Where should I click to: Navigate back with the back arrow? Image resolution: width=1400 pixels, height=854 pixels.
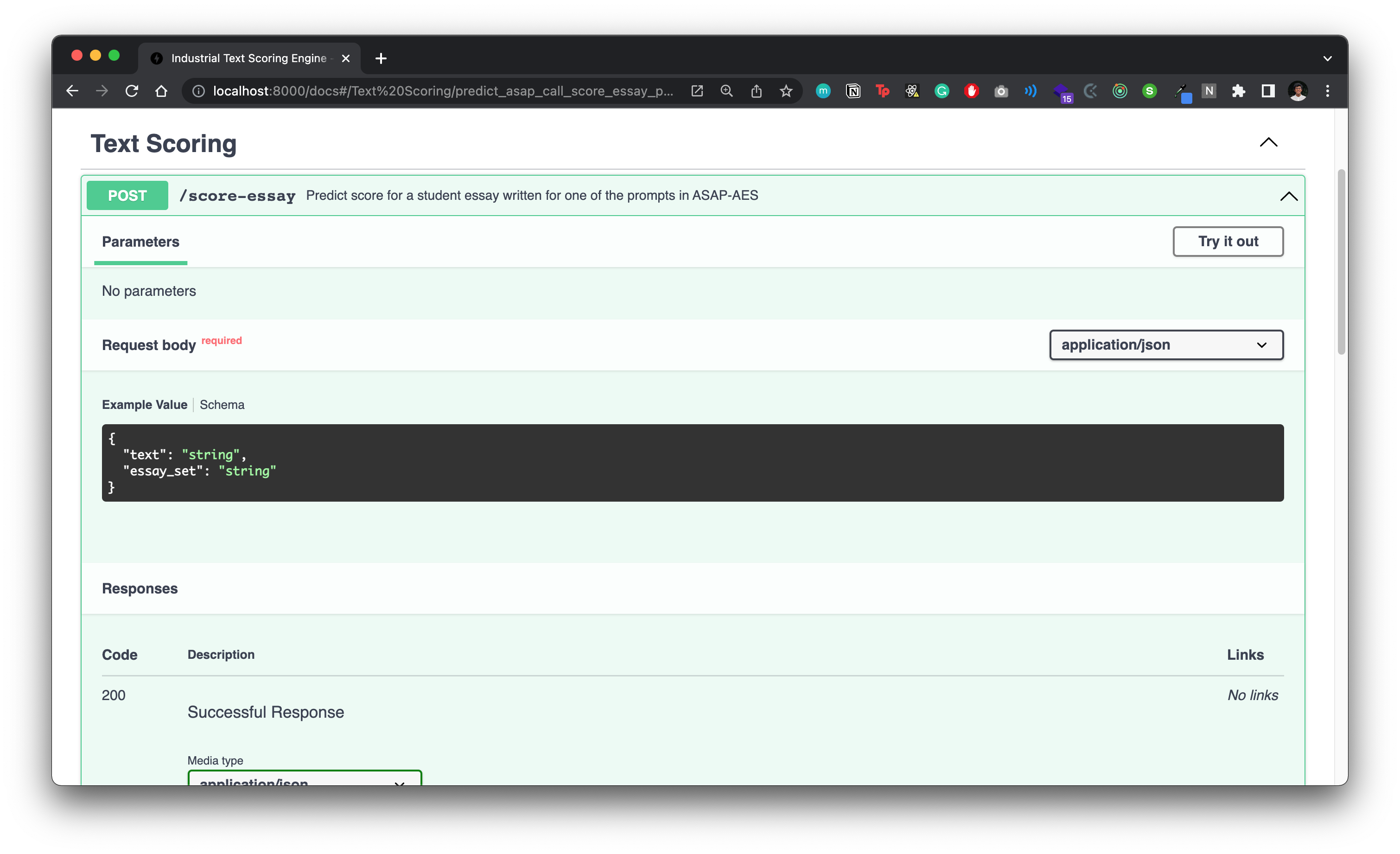tap(71, 91)
